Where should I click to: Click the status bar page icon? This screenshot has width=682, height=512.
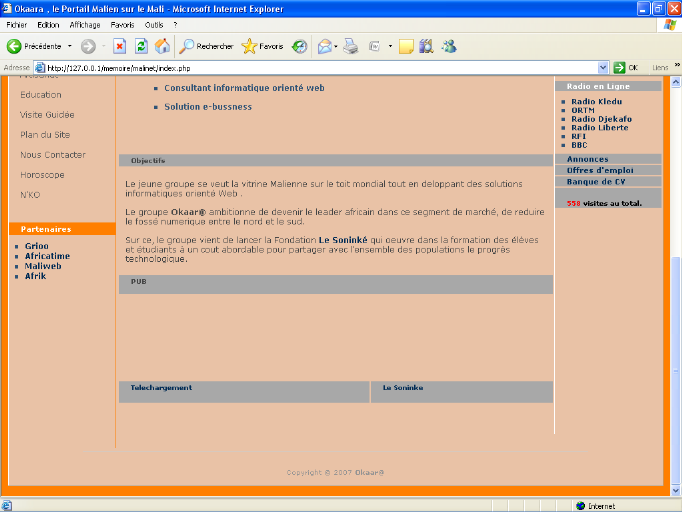[7, 506]
